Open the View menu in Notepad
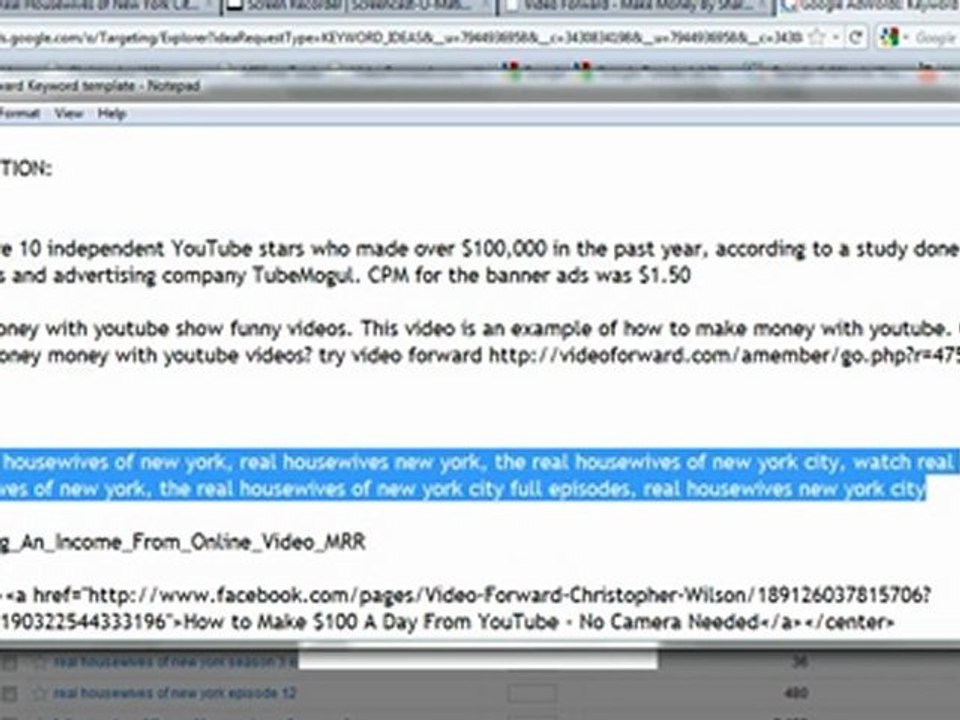Screen dimensions: 960x720 pyautogui.click(x=68, y=113)
